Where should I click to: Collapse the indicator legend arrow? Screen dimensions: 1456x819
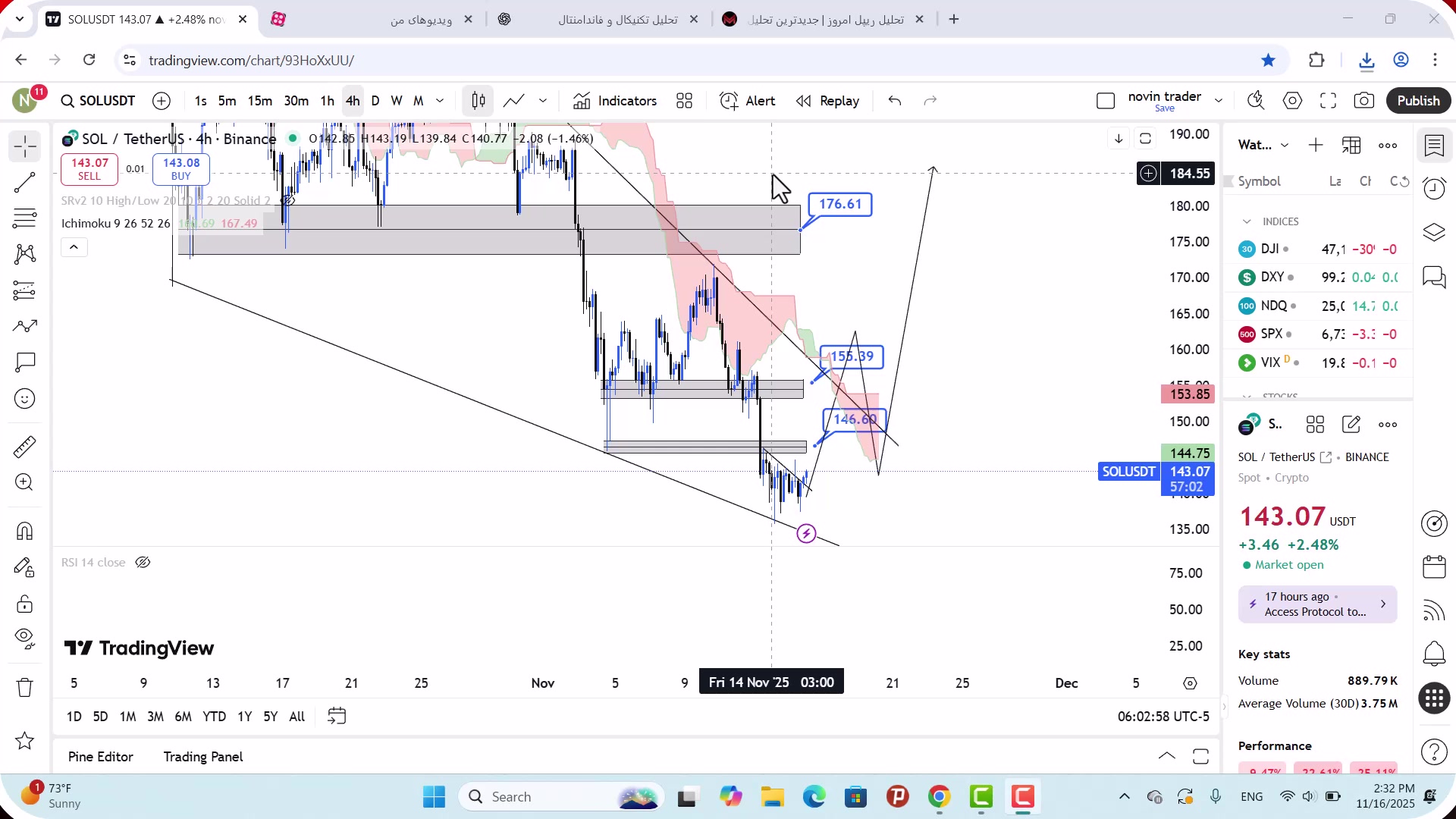point(74,247)
